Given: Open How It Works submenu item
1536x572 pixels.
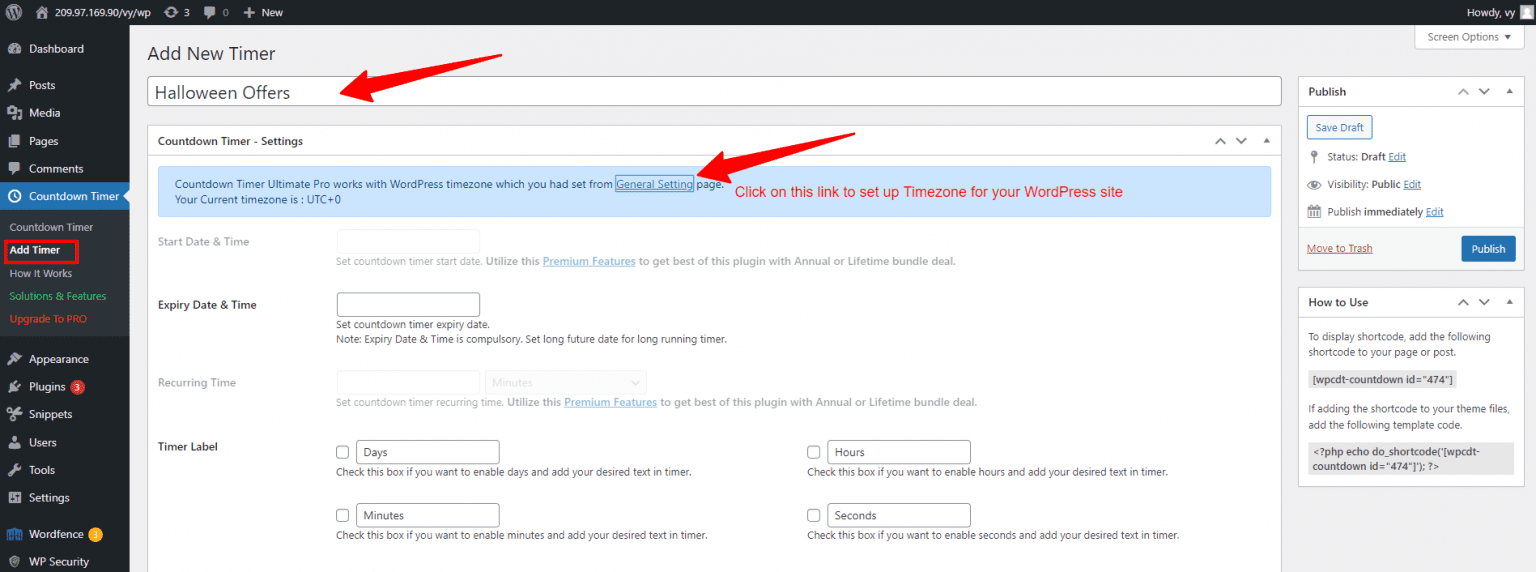Looking at the screenshot, I should [41, 273].
